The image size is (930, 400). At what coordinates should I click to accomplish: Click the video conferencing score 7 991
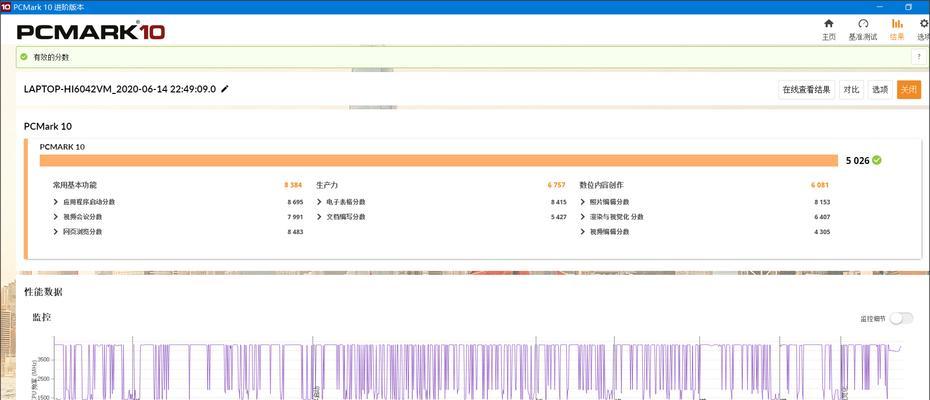coord(295,217)
